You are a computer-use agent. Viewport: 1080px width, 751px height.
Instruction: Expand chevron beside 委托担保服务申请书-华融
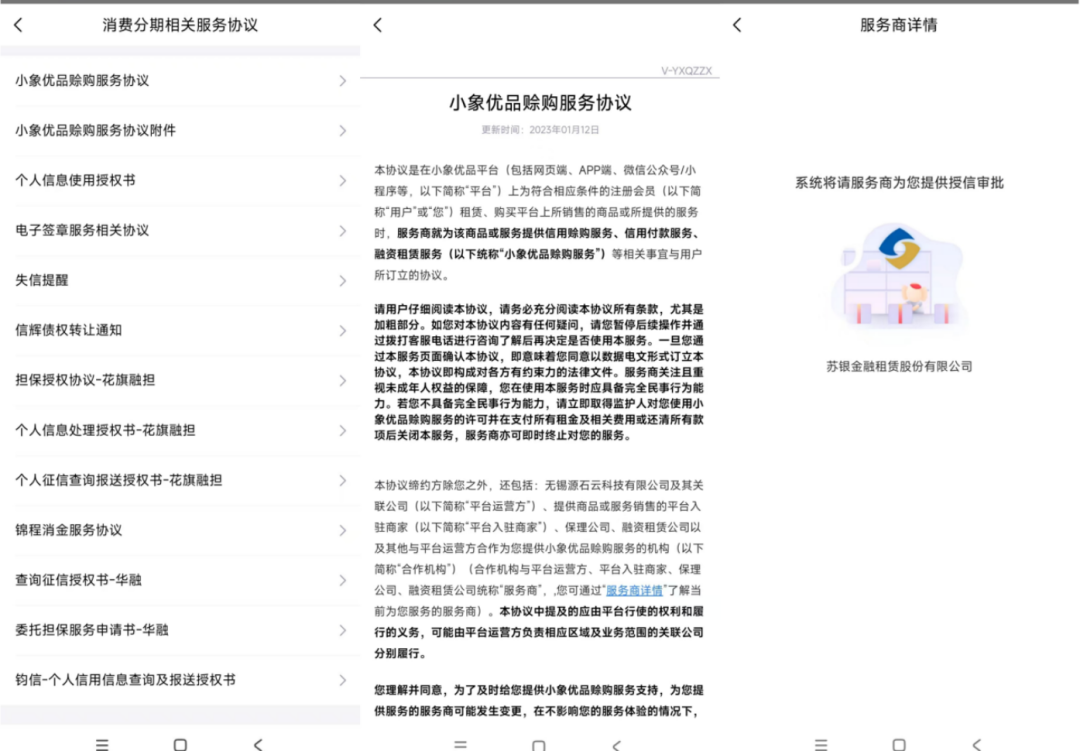point(342,630)
